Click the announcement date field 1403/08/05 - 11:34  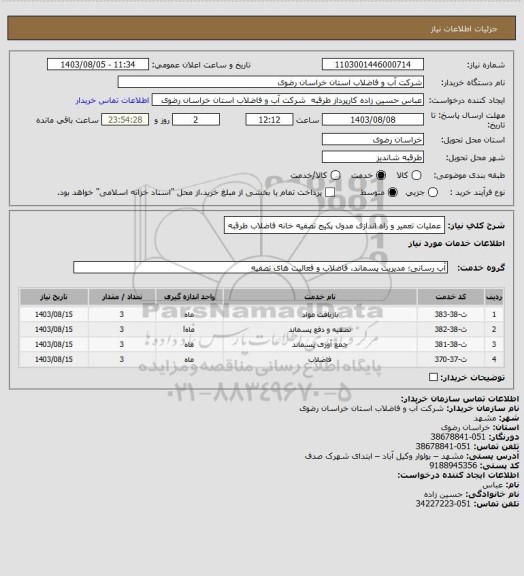[98, 64]
